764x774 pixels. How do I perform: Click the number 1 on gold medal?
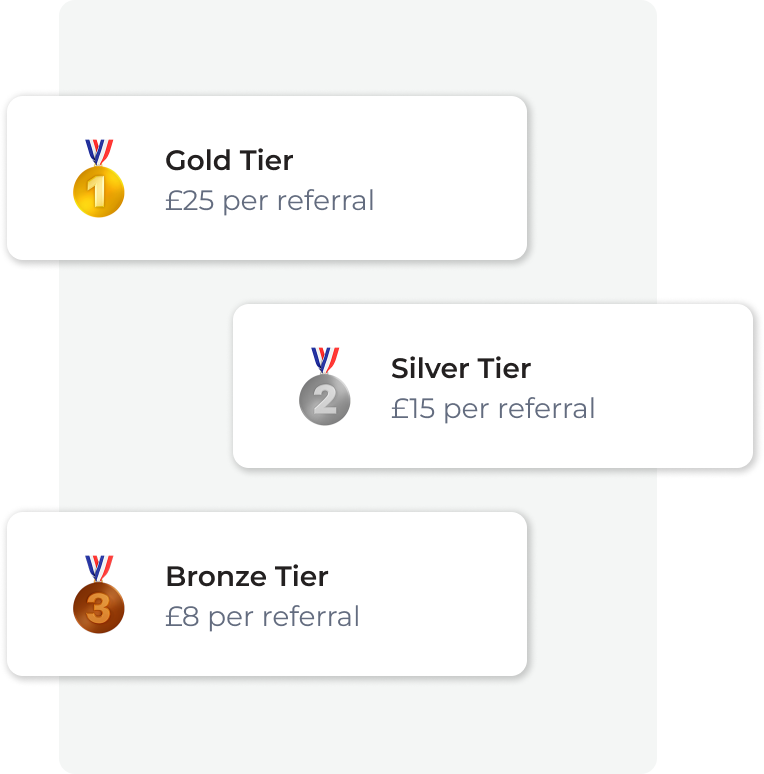click(x=97, y=192)
